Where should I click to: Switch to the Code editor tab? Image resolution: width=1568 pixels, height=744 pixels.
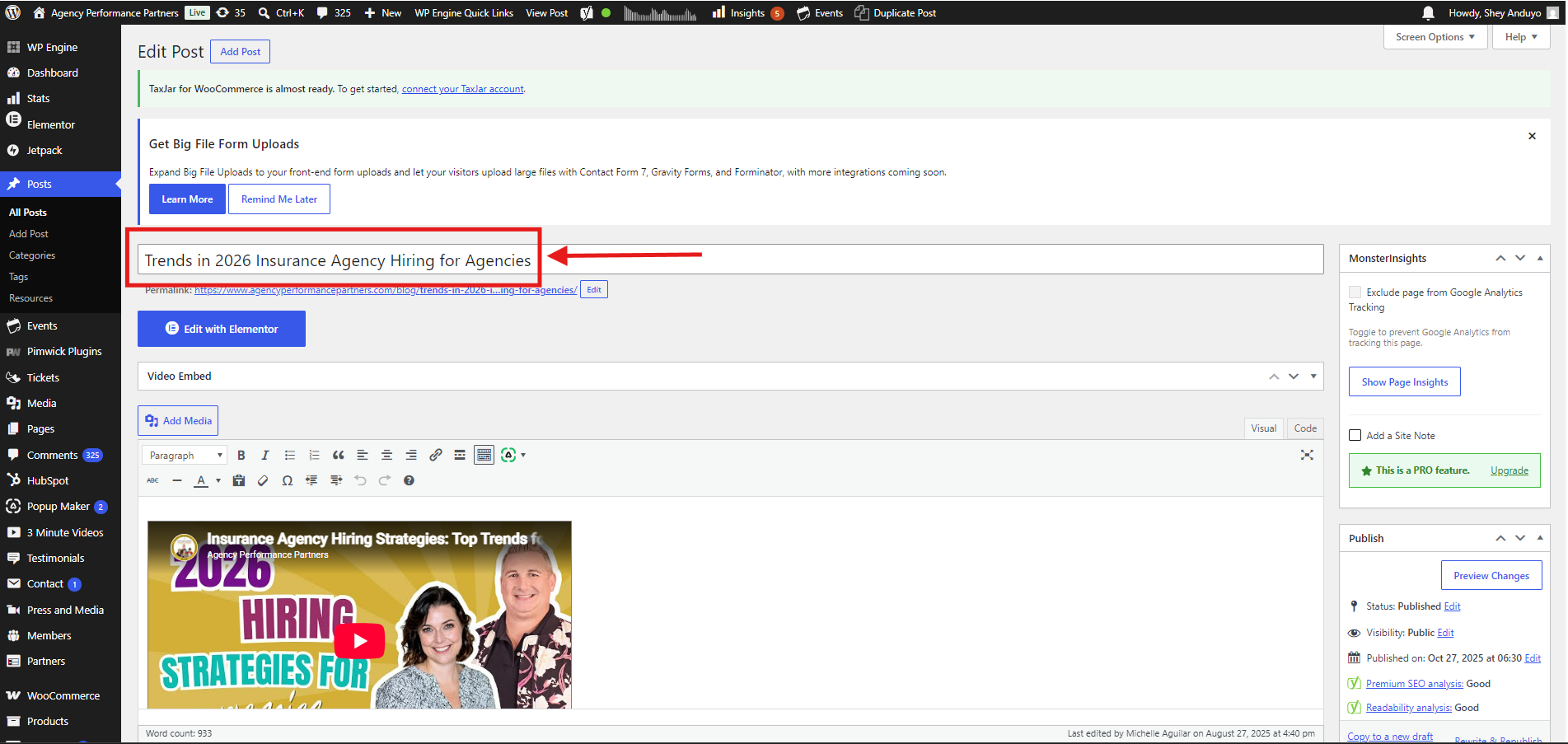1305,428
